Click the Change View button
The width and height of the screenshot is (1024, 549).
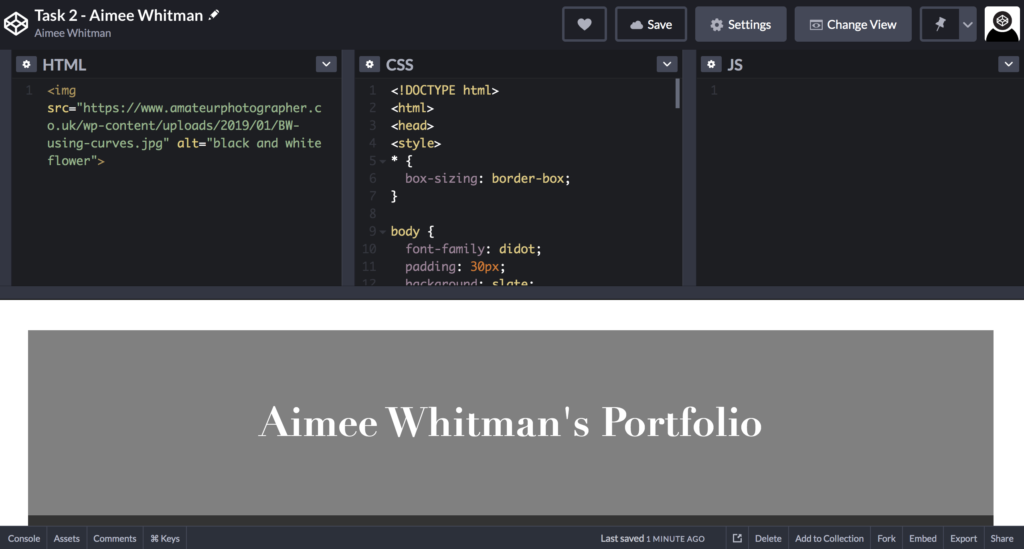(x=853, y=24)
